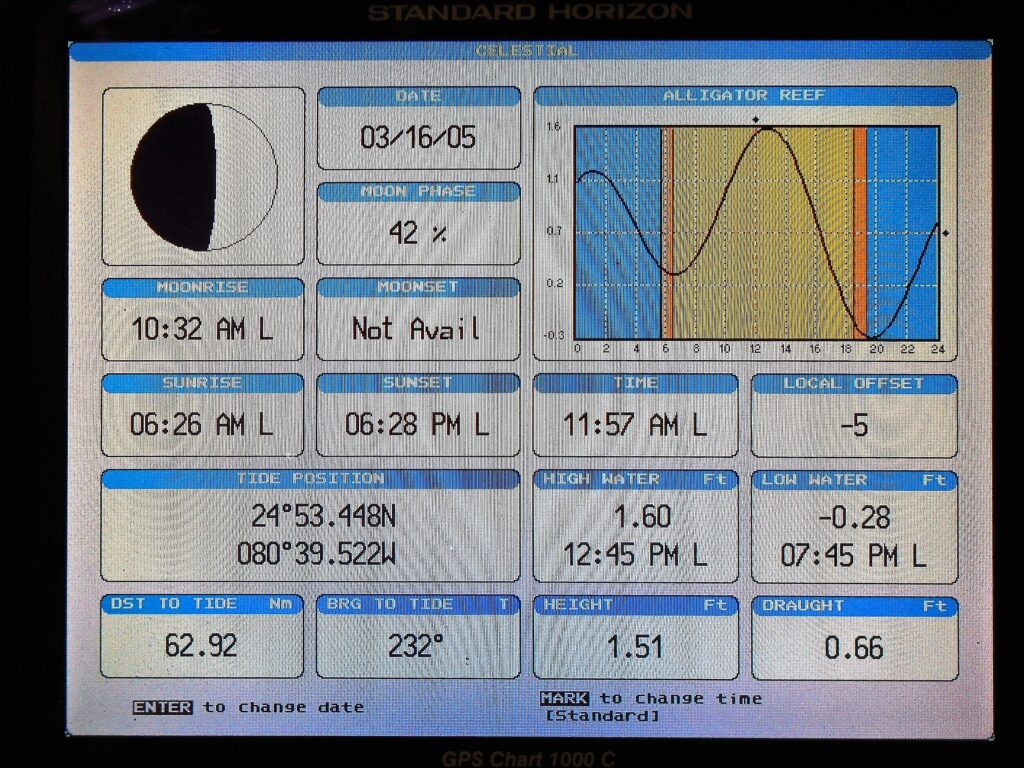Image resolution: width=1024 pixels, height=768 pixels.
Task: Click the High Water 1.60 panel
Action: pos(635,535)
